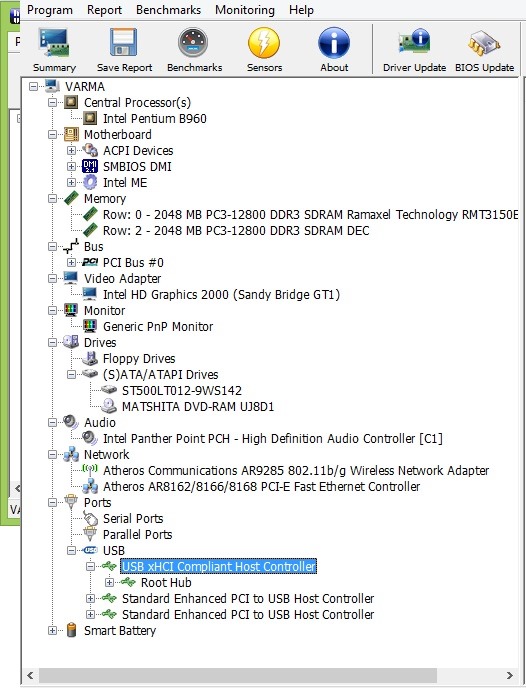Image resolution: width=526 pixels, height=688 pixels.
Task: Select the Row: 0 memory module entry
Action: (311, 215)
